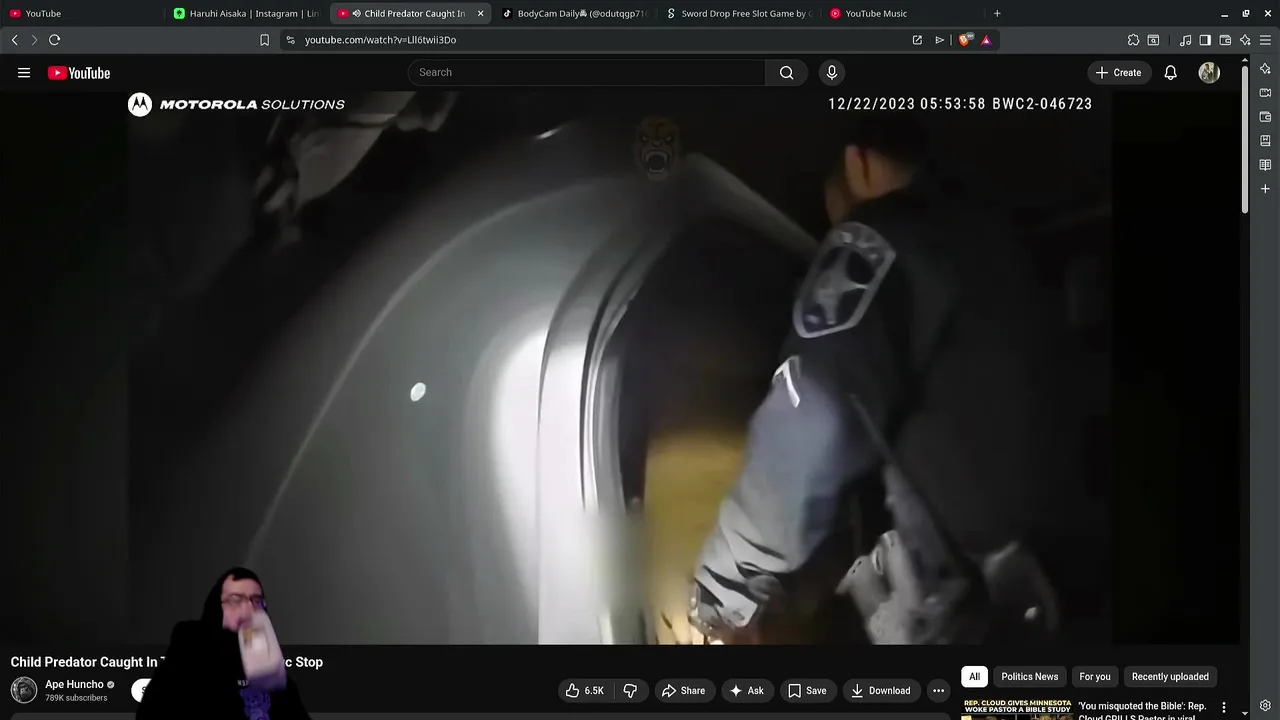This screenshot has height=720, width=1280.
Task: Open sidebar settings gear
Action: (1265, 706)
